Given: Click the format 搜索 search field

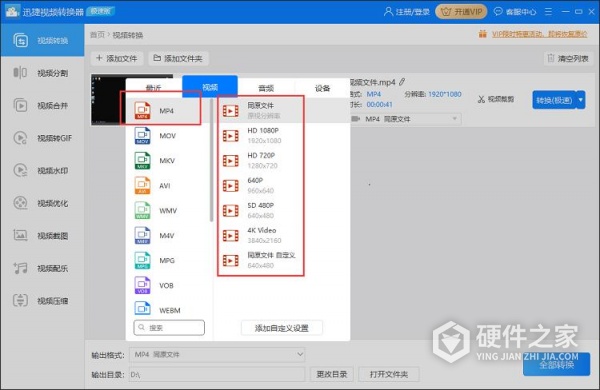Looking at the screenshot, I should point(169,328).
